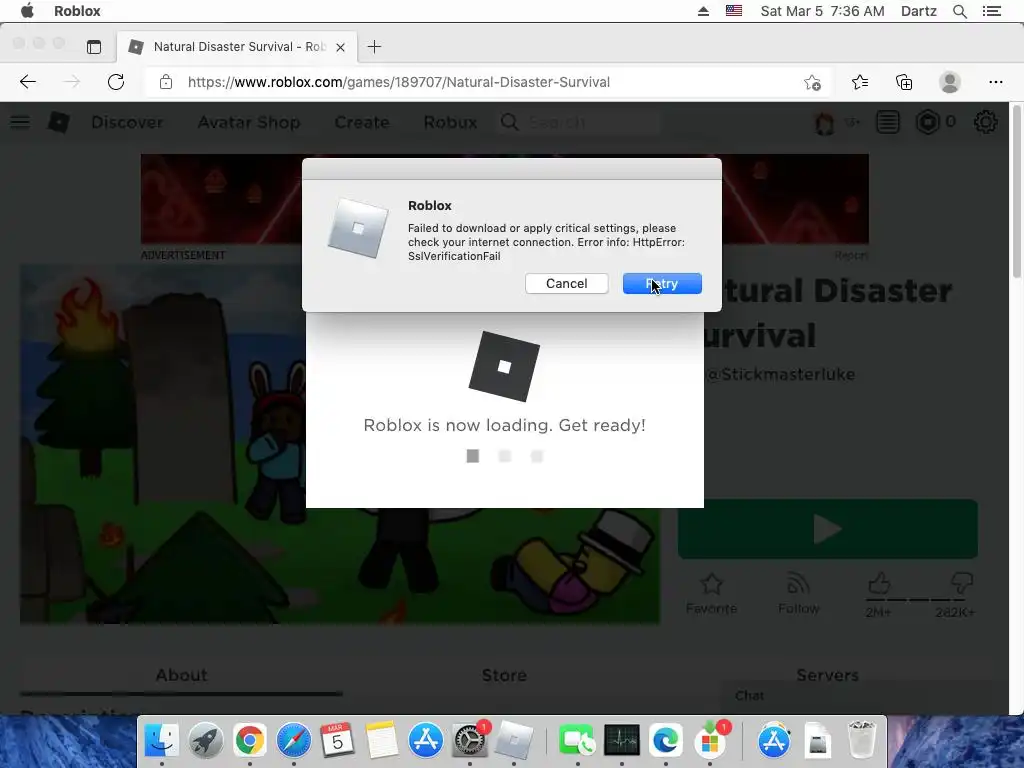Follow the game
The image size is (1024, 768).
point(798,593)
